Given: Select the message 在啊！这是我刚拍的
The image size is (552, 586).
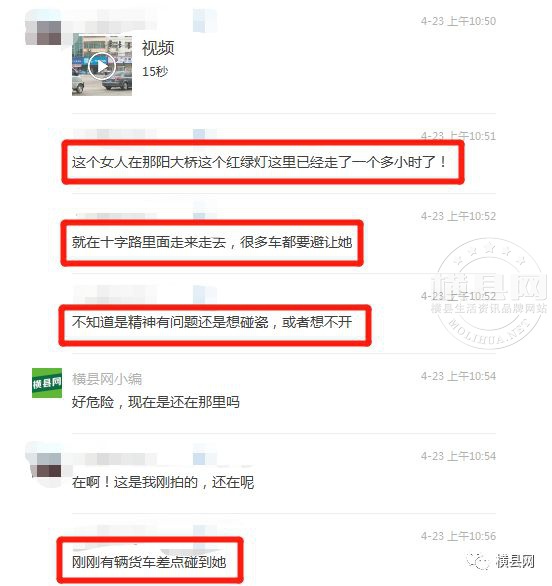Looking at the screenshot, I should [163, 482].
